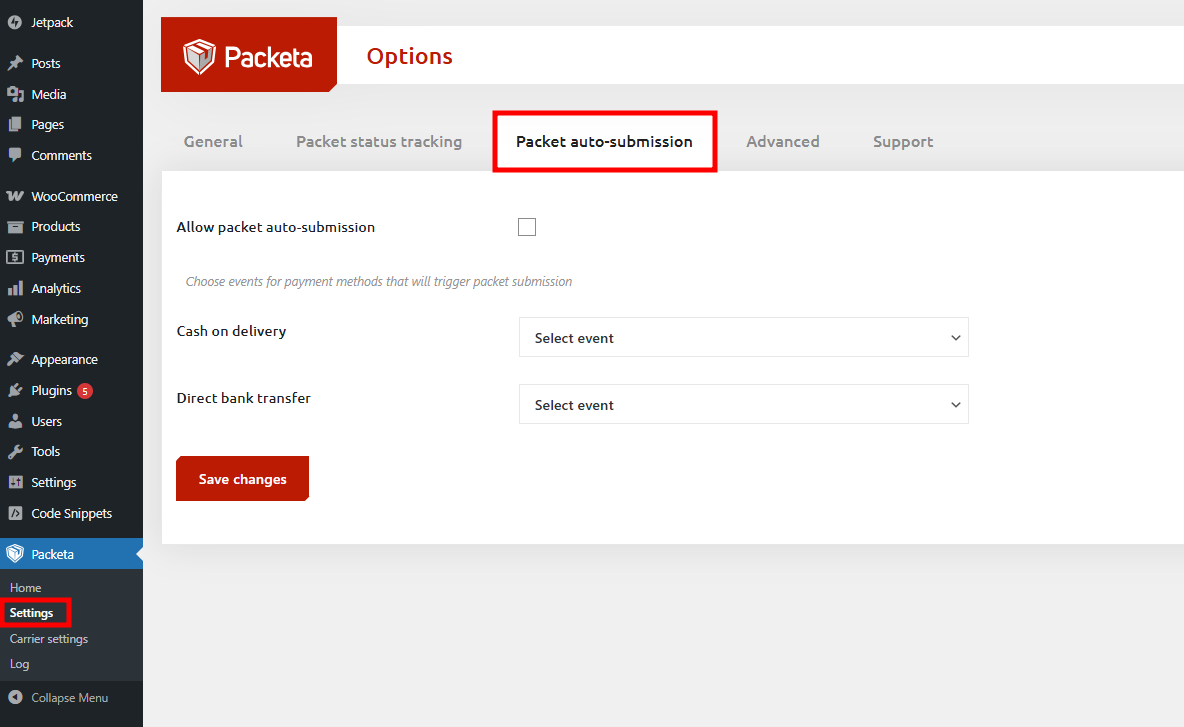1184x727 pixels.
Task: Click the Appearance brush icon
Action: (15, 359)
